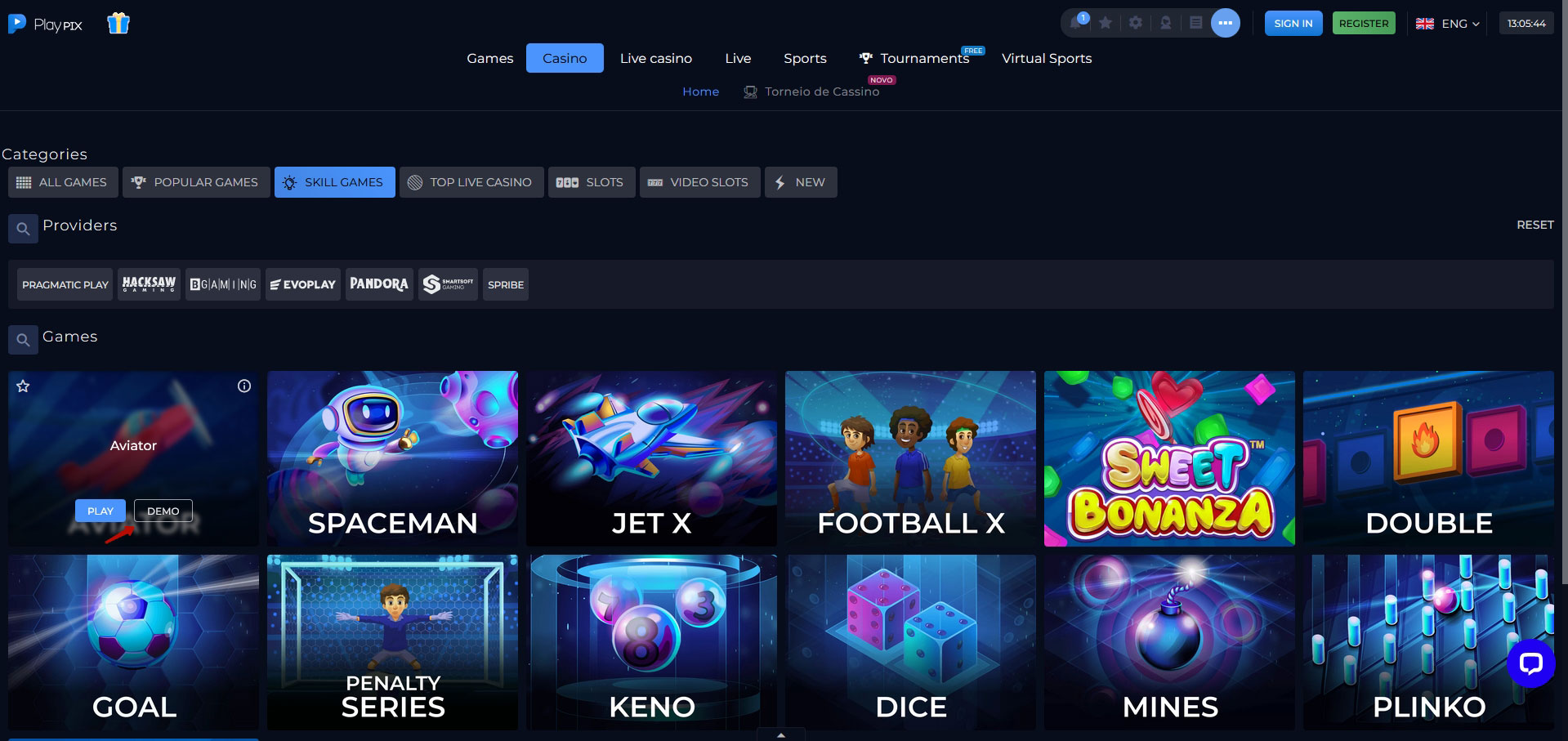Open the Penalty Series game thumbnail
The height and width of the screenshot is (741, 1568).
click(x=392, y=642)
